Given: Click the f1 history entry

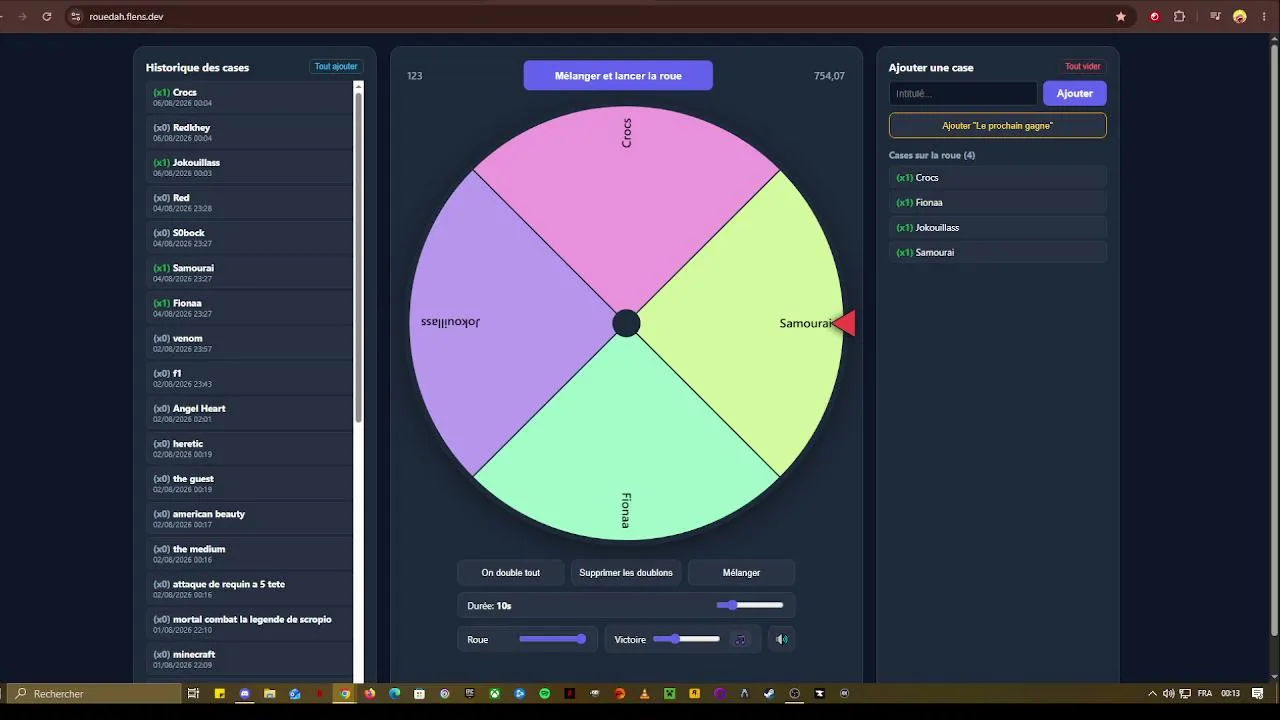Looking at the screenshot, I should tap(249, 378).
